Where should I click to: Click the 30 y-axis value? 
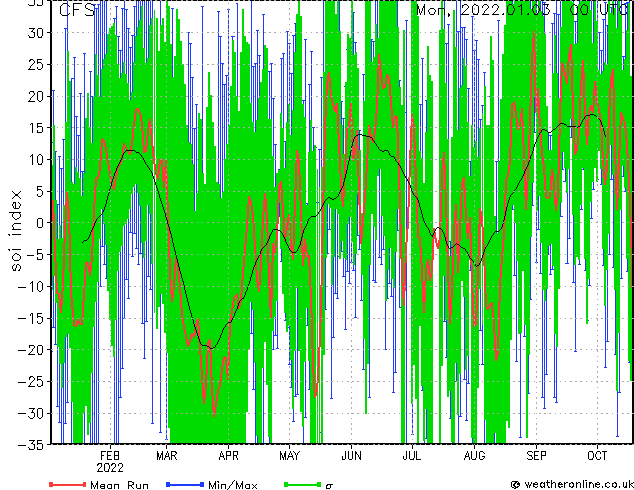[x=35, y=33]
